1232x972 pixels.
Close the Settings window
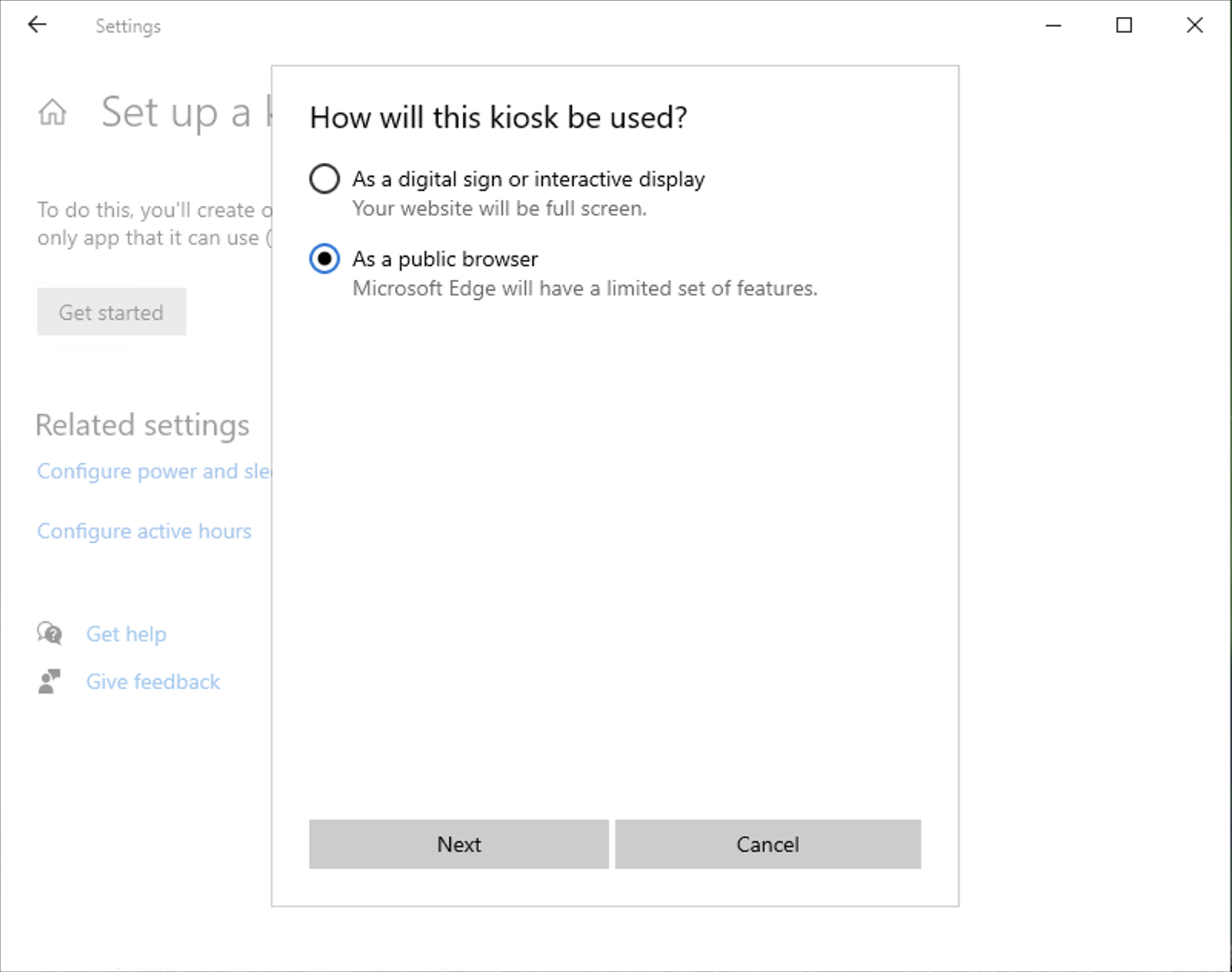click(x=1194, y=25)
